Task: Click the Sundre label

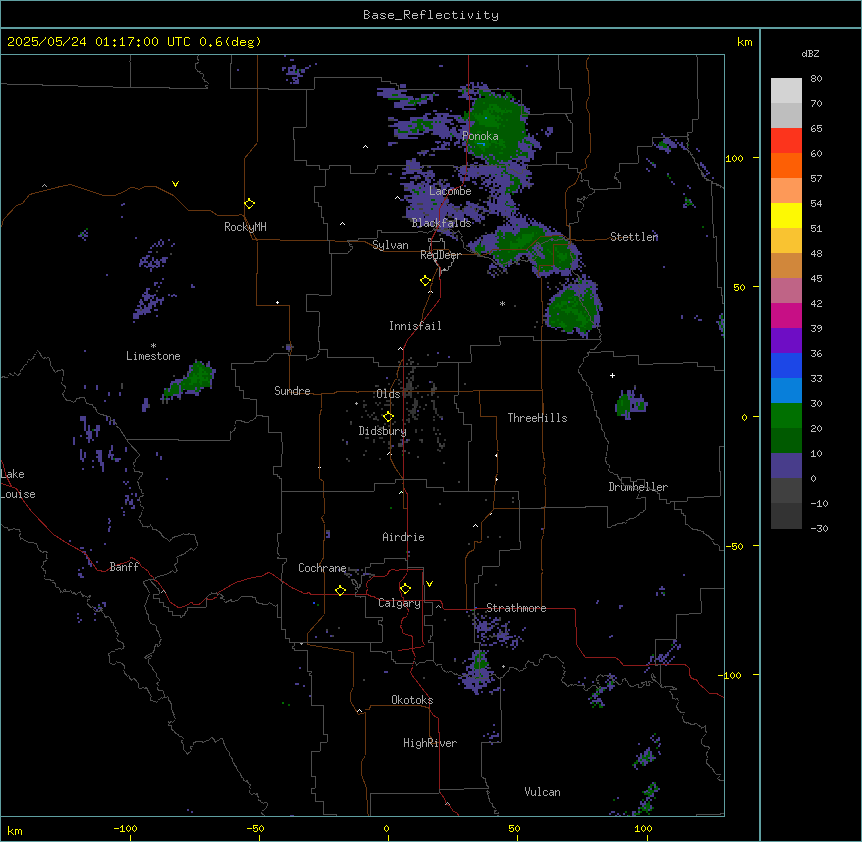Action: point(292,391)
